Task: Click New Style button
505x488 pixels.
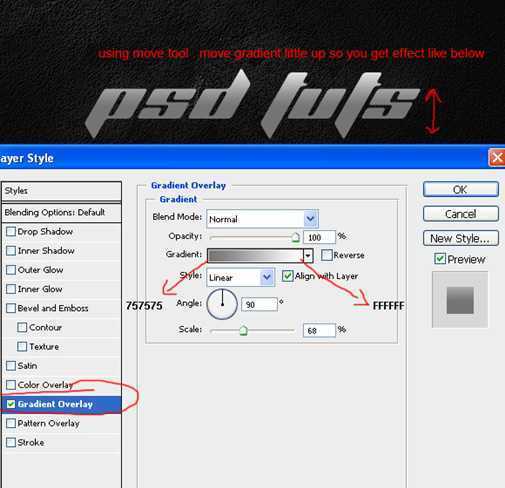Action: point(461,238)
